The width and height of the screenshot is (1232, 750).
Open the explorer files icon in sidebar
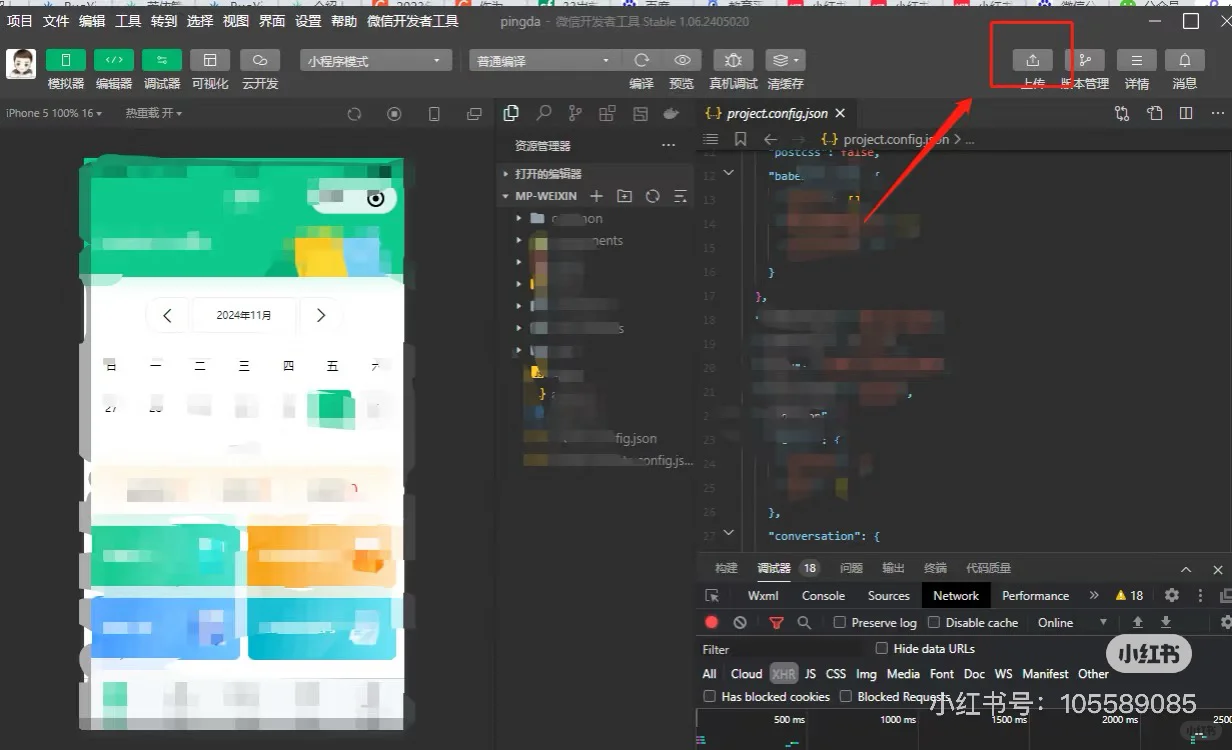511,113
